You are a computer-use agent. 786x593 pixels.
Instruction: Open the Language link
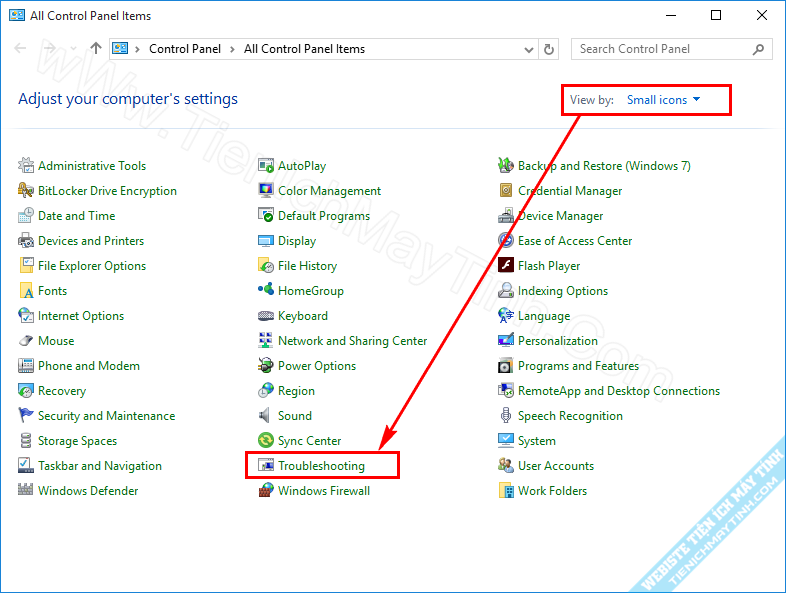[544, 316]
